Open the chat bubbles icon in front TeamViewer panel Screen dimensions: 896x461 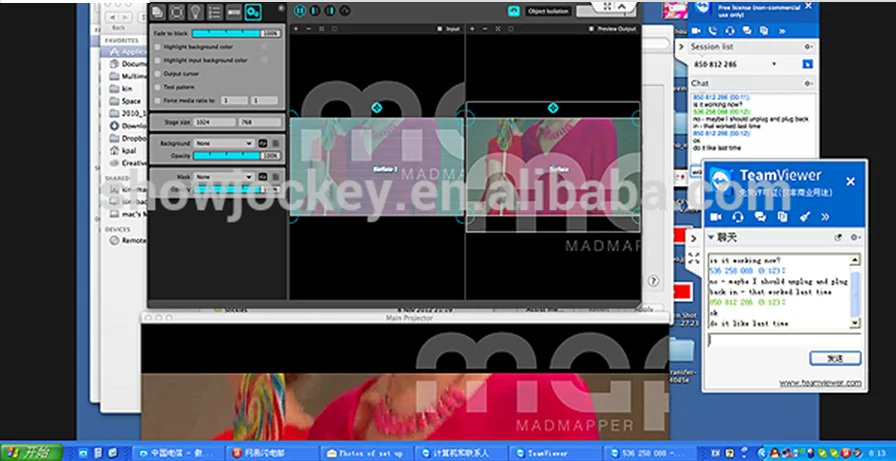pos(760,216)
